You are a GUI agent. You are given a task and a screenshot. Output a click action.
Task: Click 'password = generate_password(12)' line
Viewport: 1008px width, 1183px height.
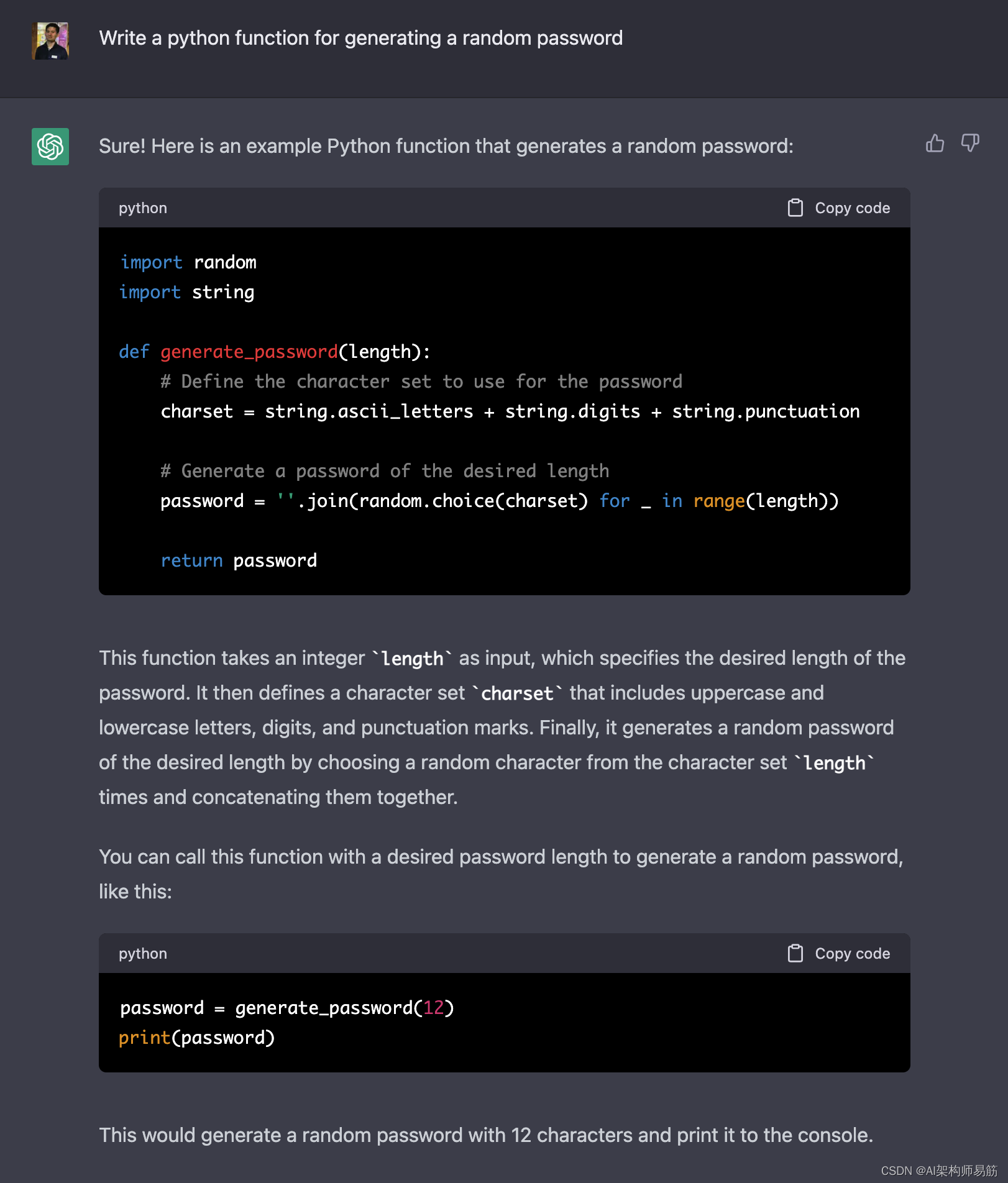click(287, 1008)
